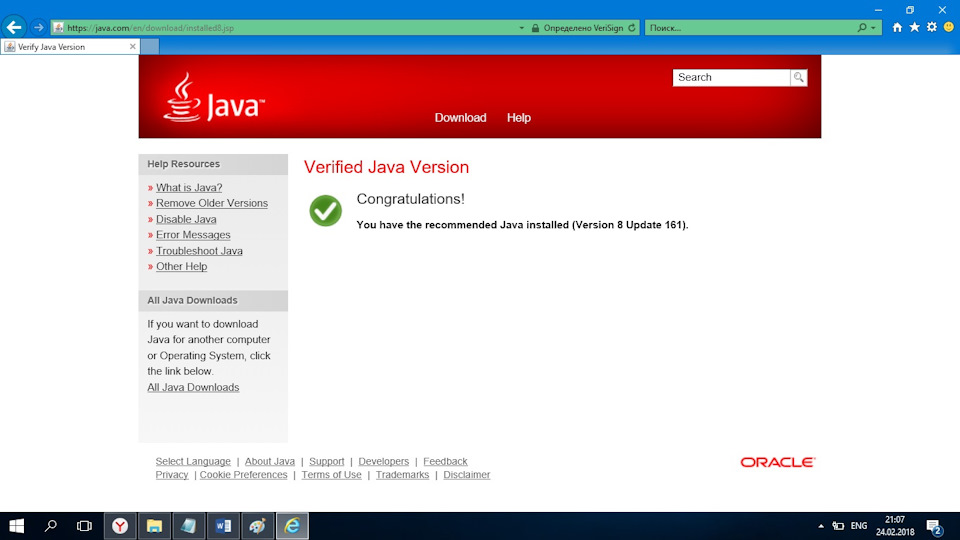Open the clock showing 21:07
The height and width of the screenshot is (540, 960).
pyautogui.click(x=894, y=526)
